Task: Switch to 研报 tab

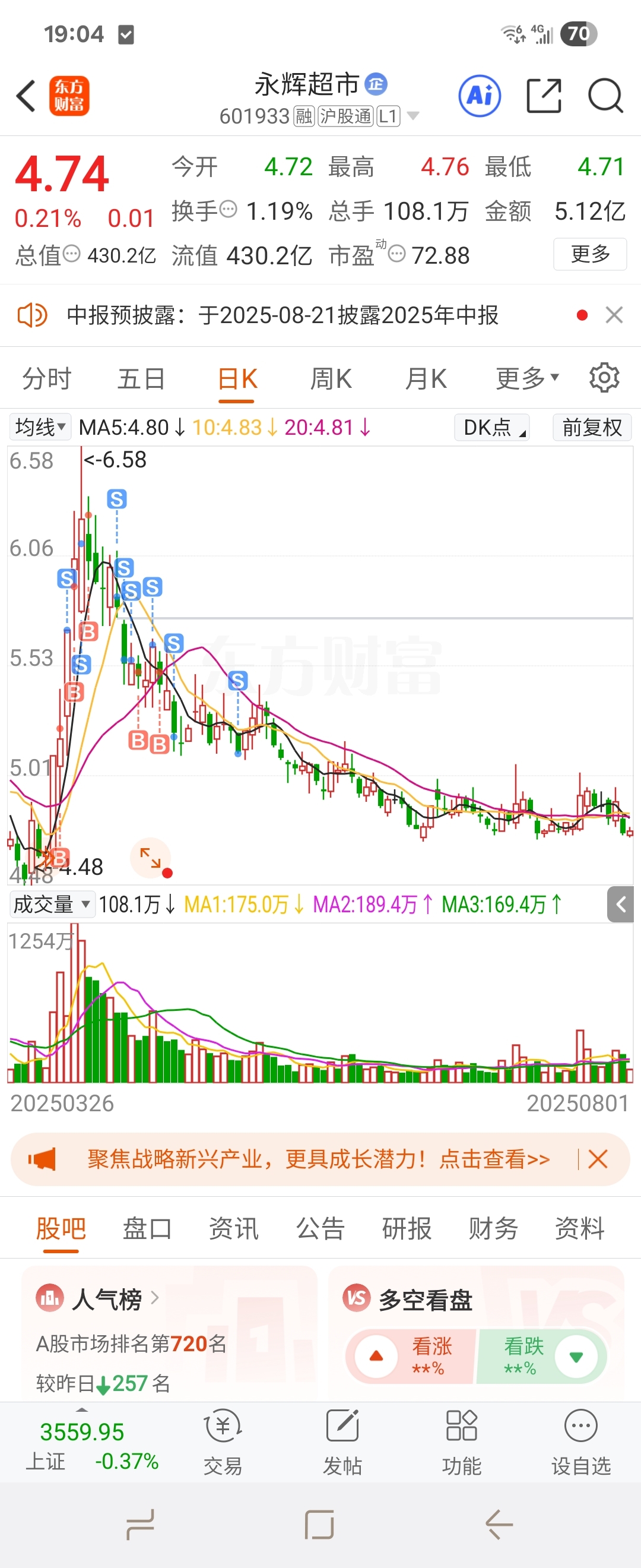Action: point(406,1228)
